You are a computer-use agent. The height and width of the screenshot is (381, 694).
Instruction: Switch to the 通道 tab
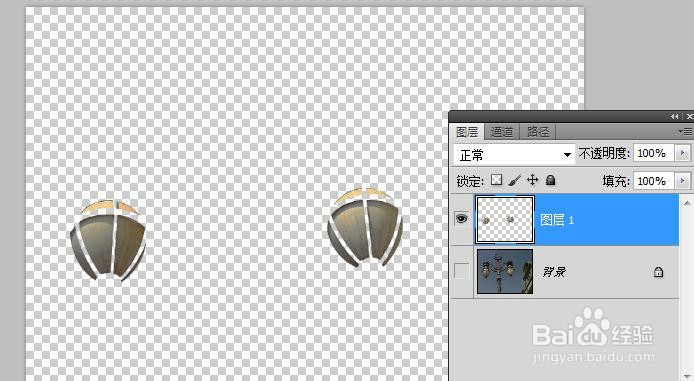tap(501, 131)
